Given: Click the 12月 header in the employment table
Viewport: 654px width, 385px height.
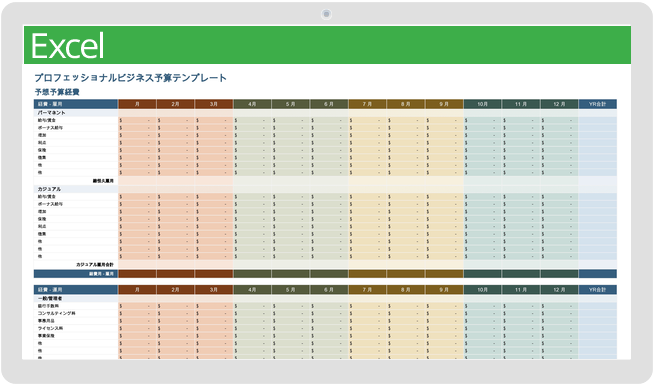Looking at the screenshot, I should pos(559,104).
